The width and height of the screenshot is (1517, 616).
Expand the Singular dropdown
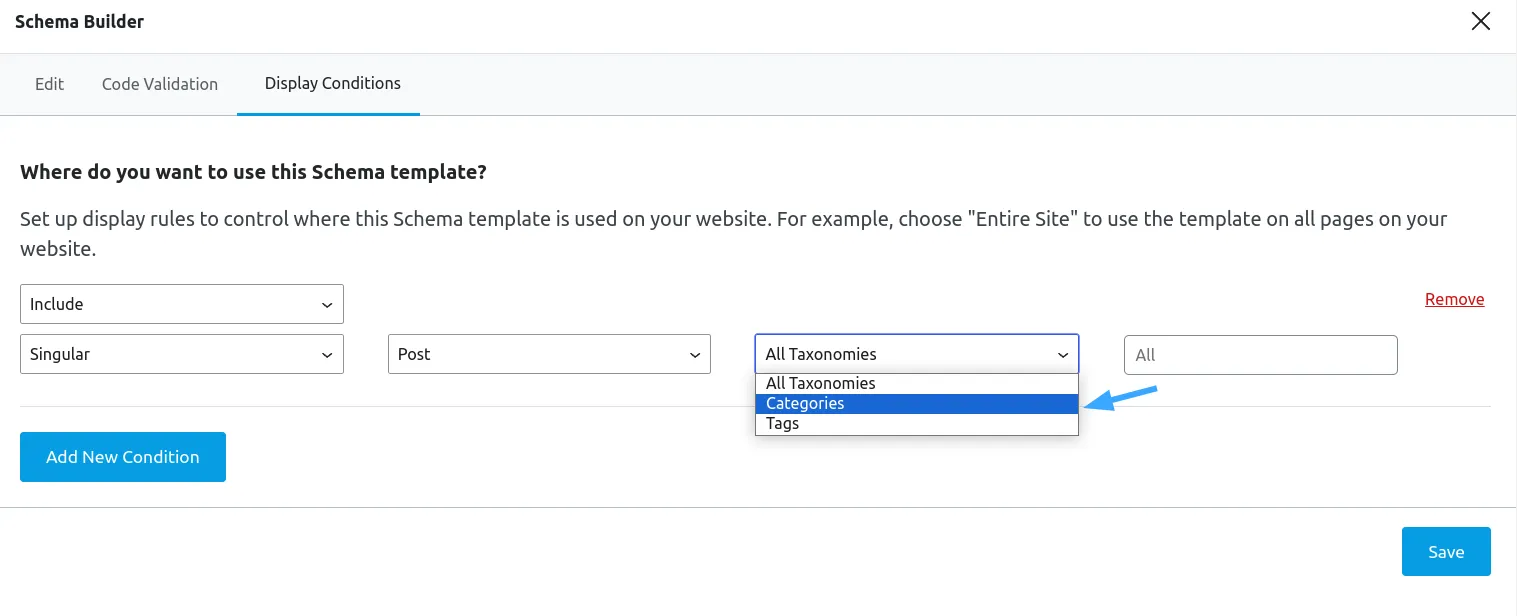[x=182, y=354]
